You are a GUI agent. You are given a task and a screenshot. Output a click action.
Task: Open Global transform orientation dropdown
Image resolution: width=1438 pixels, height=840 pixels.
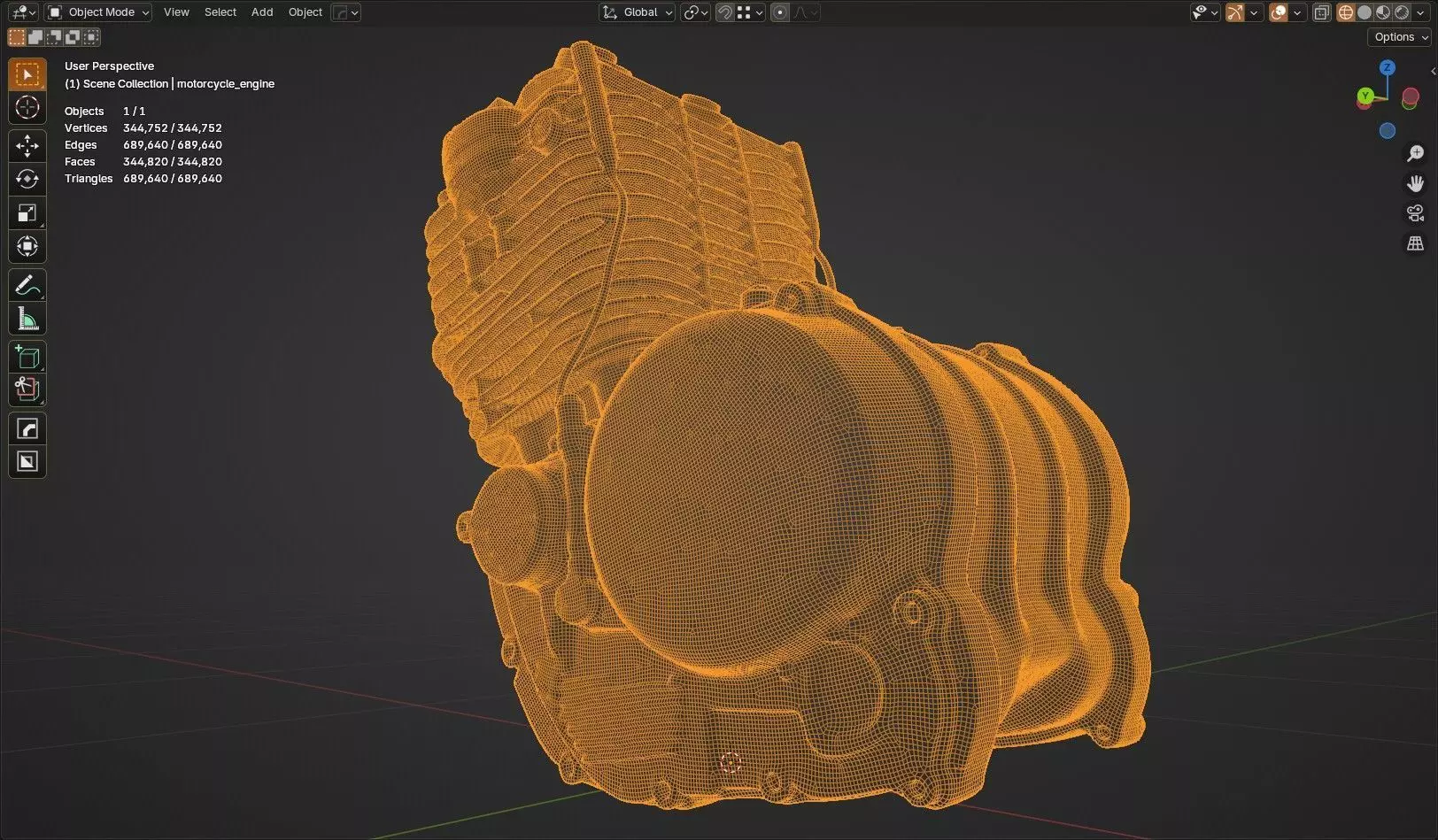[x=638, y=12]
